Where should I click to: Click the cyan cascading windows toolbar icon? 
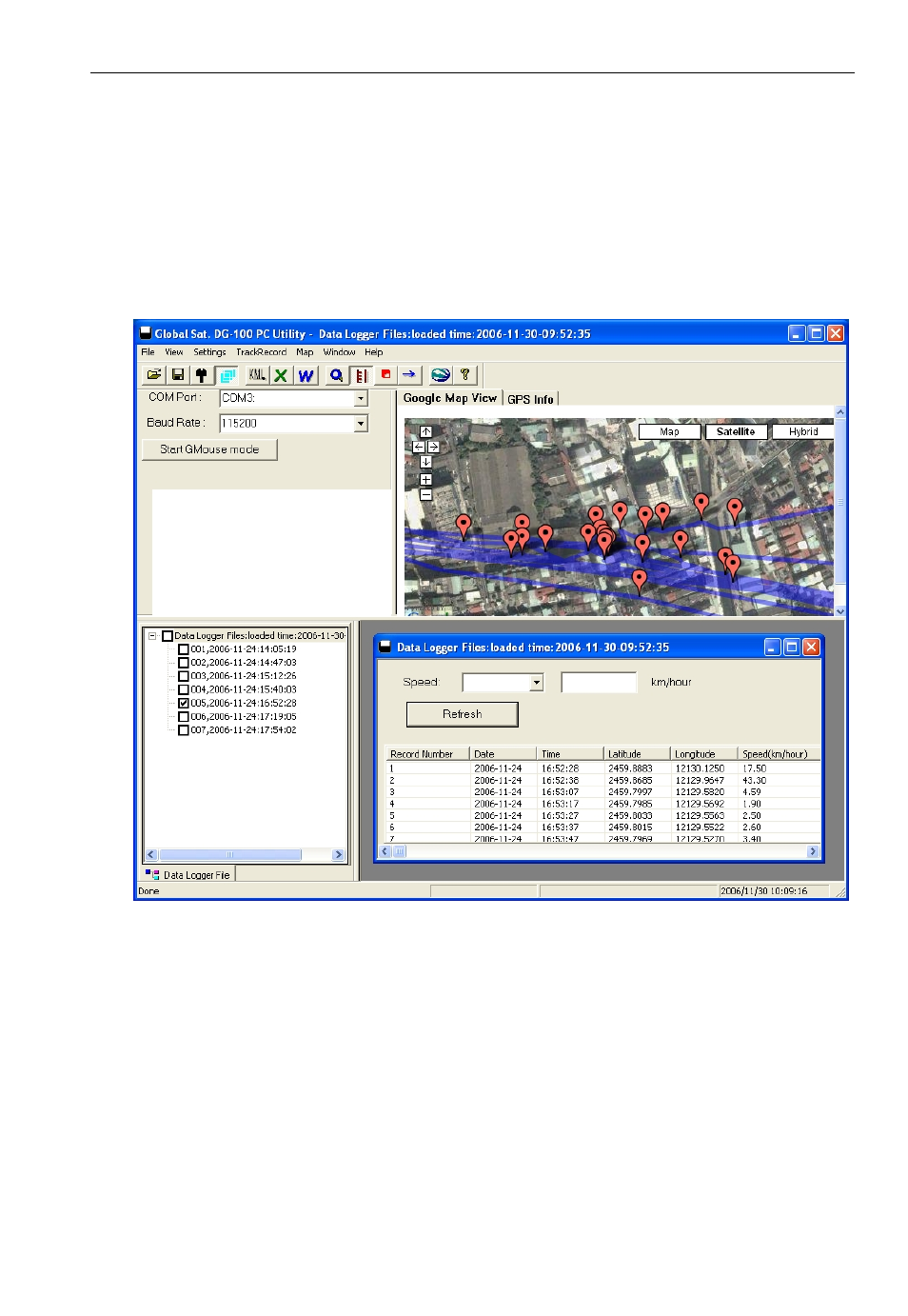(227, 375)
